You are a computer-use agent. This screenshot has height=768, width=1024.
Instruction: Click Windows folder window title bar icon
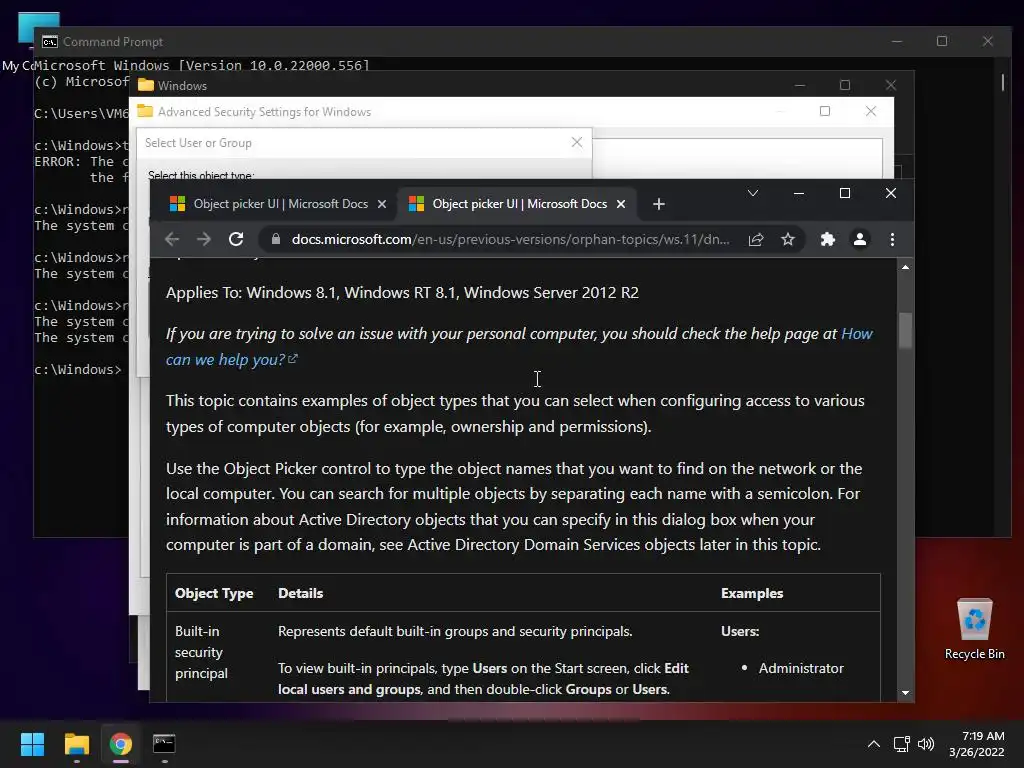pyautogui.click(x=146, y=86)
